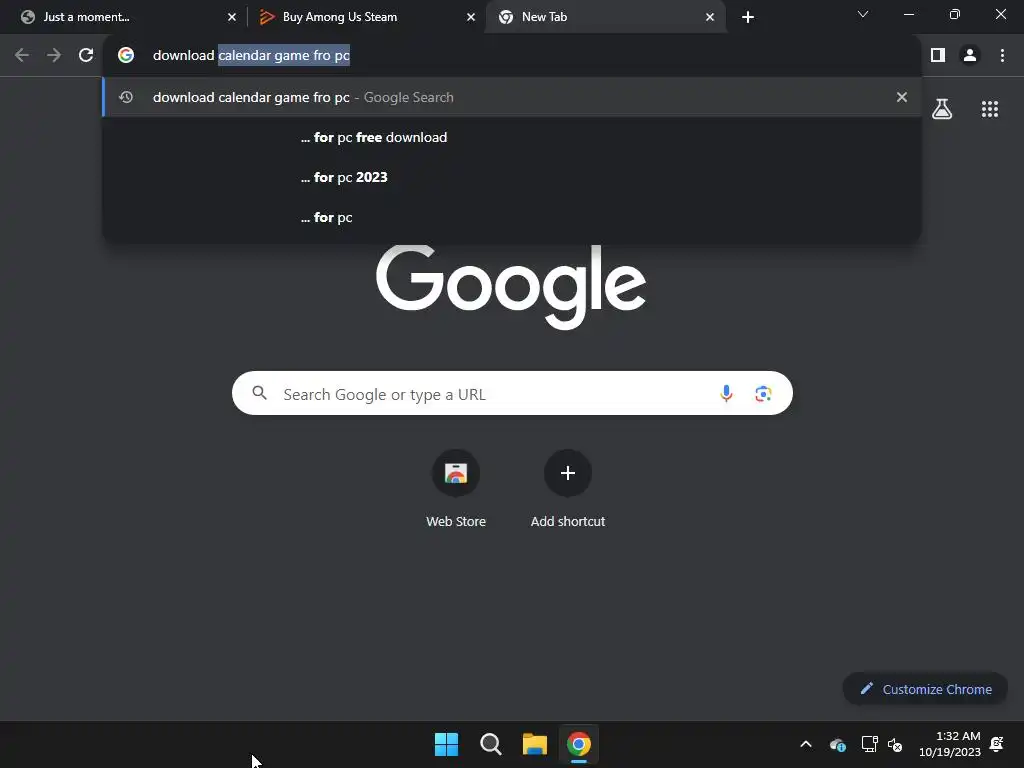Open Customize Chrome
Image resolution: width=1024 pixels, height=768 pixels.
tap(925, 689)
